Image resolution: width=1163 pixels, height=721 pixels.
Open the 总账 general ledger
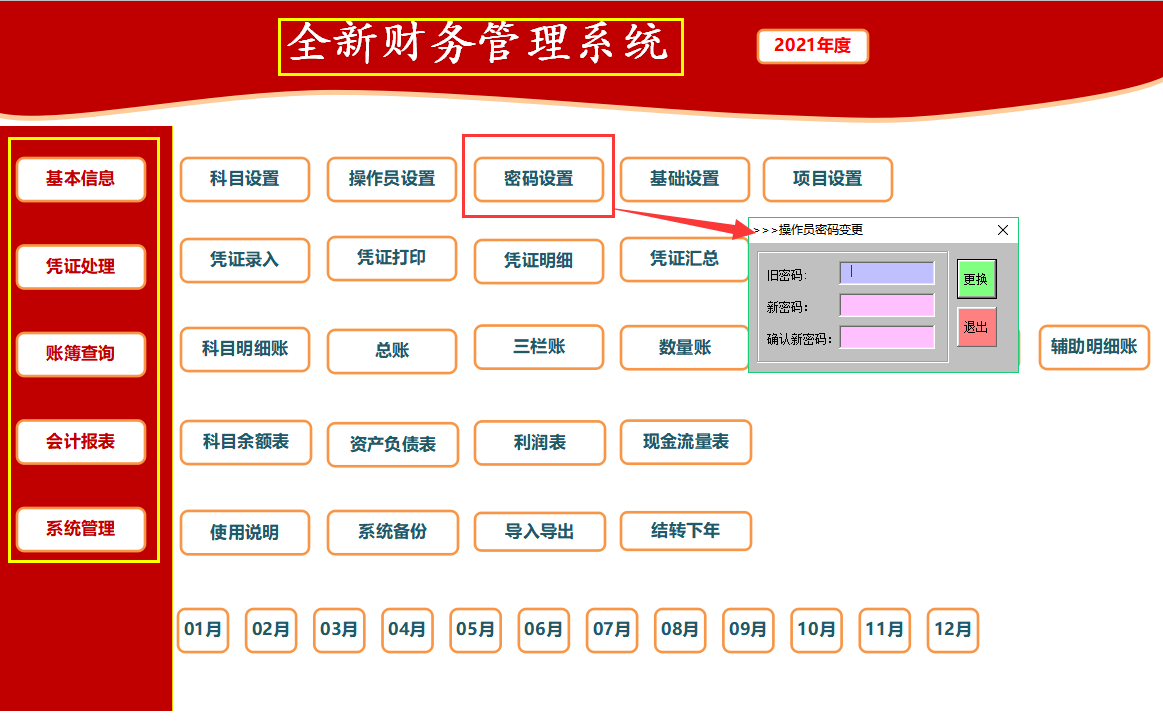(x=391, y=351)
